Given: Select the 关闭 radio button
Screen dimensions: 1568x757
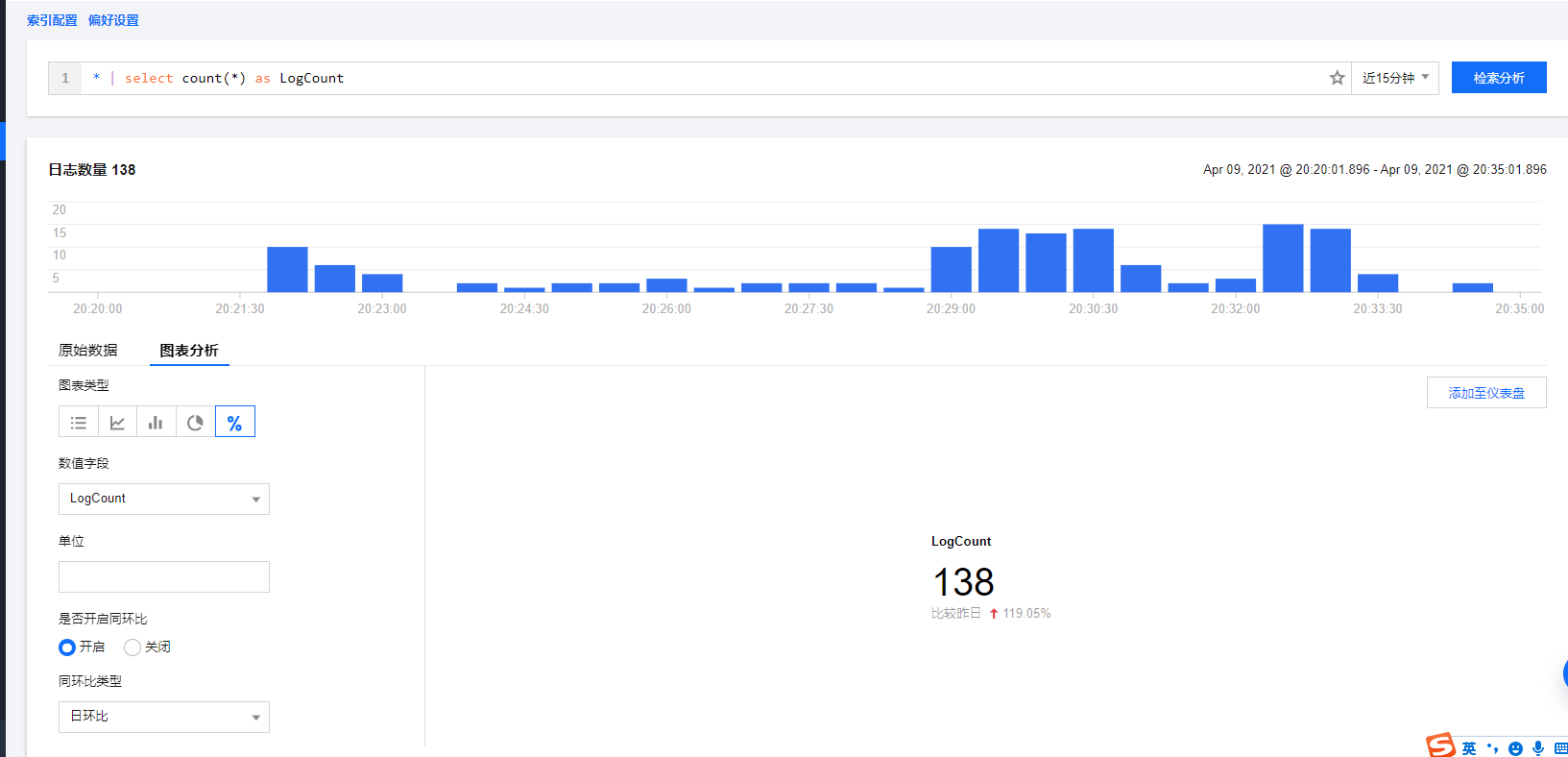Looking at the screenshot, I should (x=133, y=647).
